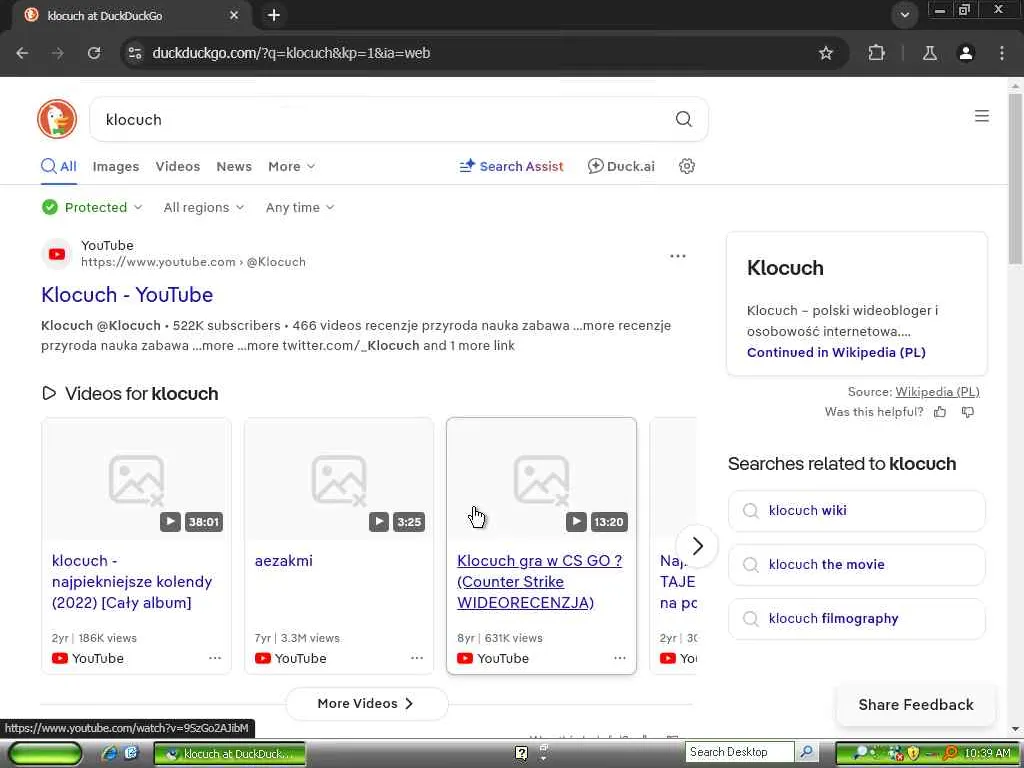Open Internet Explorer from the taskbar
This screenshot has height=768, width=1024.
click(x=110, y=753)
